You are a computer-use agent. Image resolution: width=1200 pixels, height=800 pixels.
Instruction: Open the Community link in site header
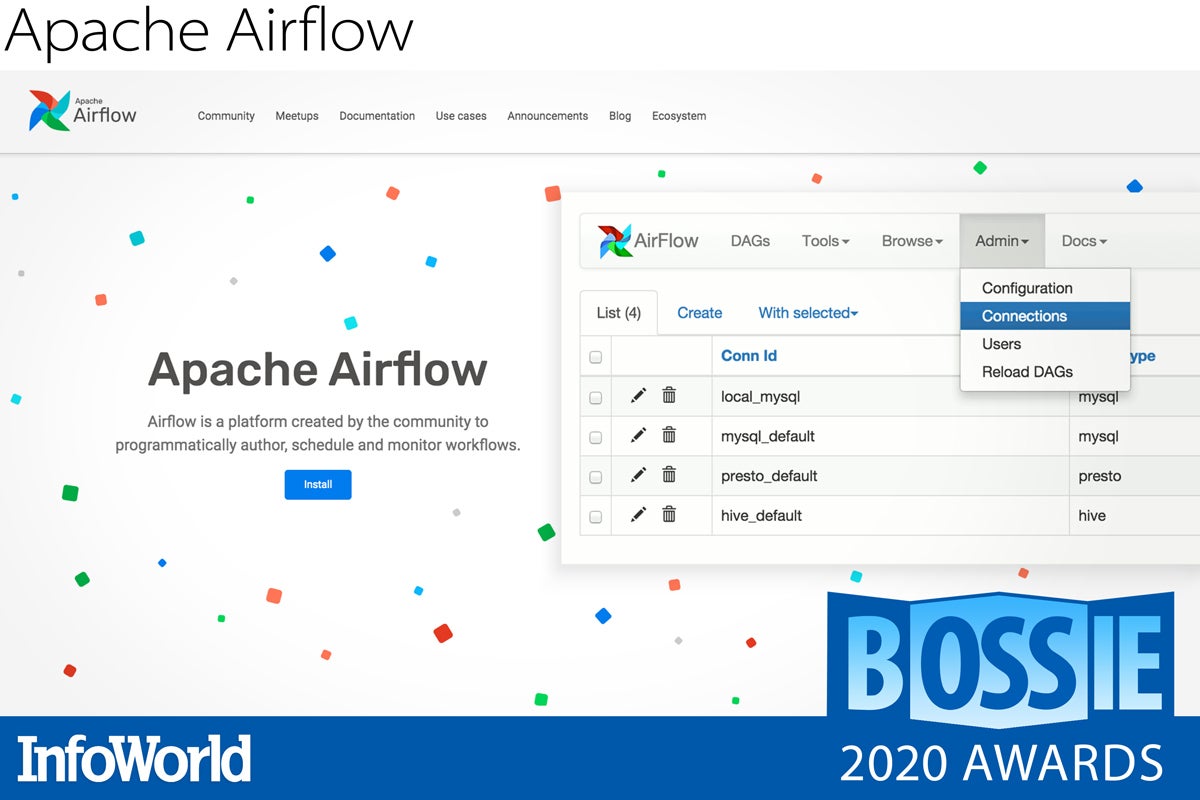pyautogui.click(x=226, y=116)
